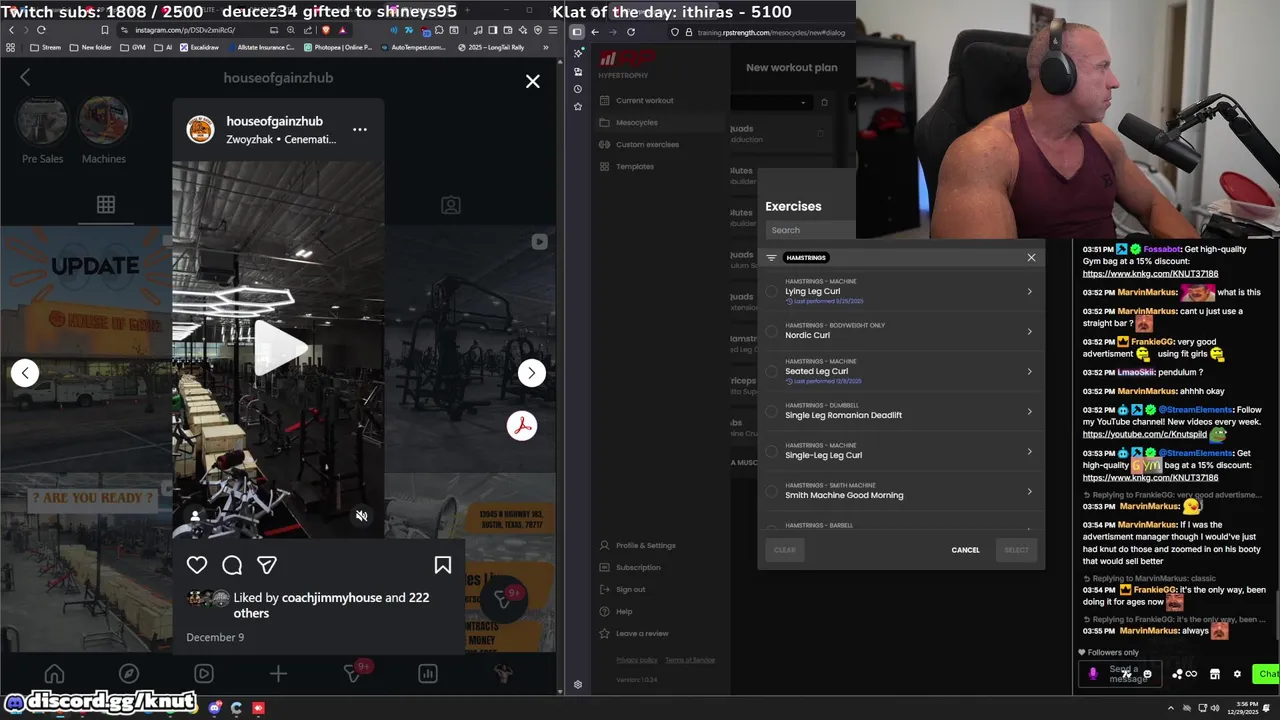Unmute the reel with the speaker icon
The image size is (1280, 720).
coord(362,516)
